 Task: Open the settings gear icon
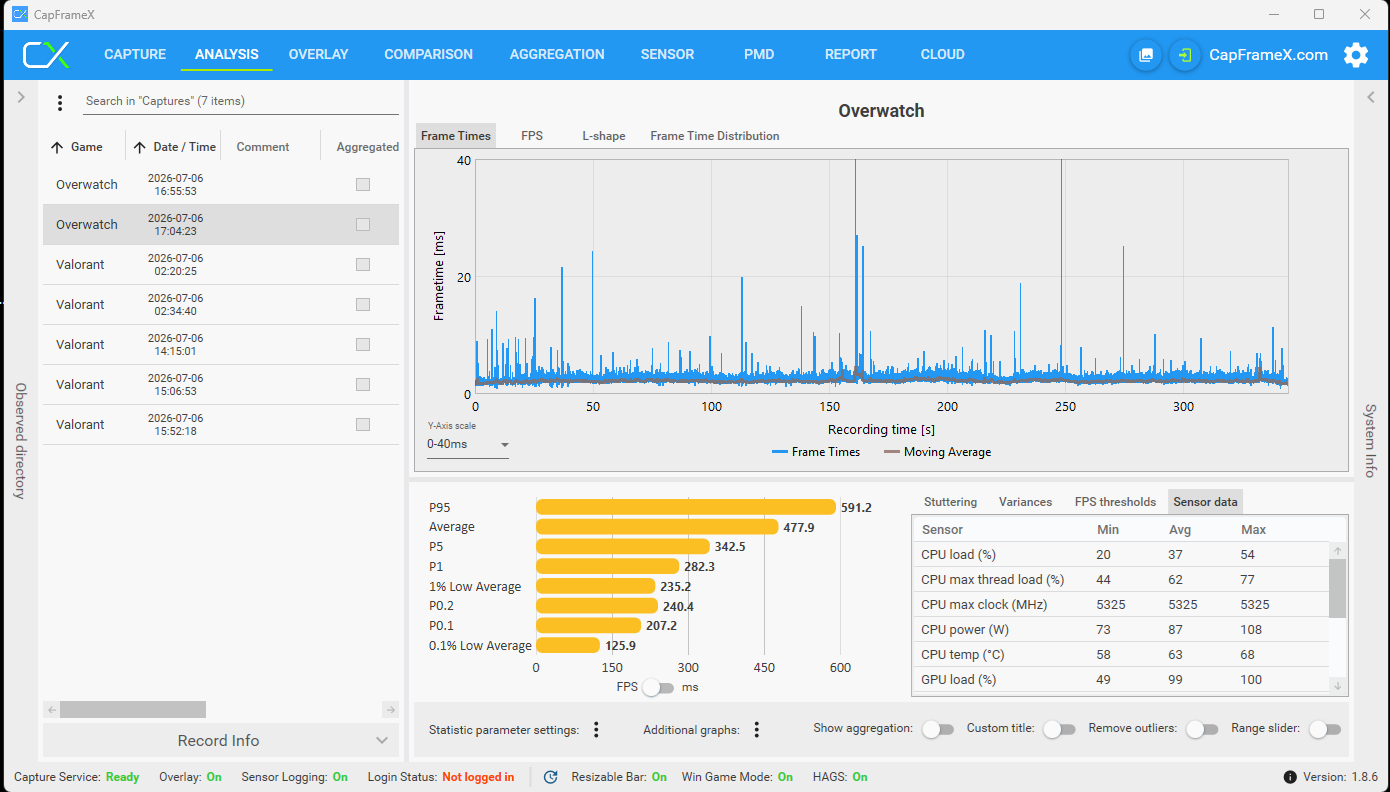click(x=1355, y=55)
